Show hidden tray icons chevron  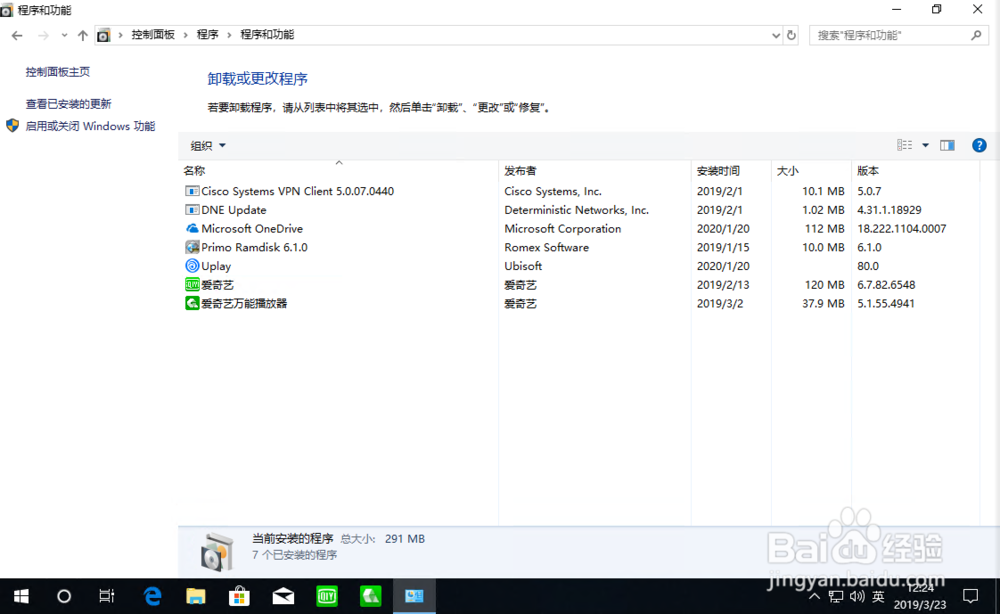coord(814,597)
